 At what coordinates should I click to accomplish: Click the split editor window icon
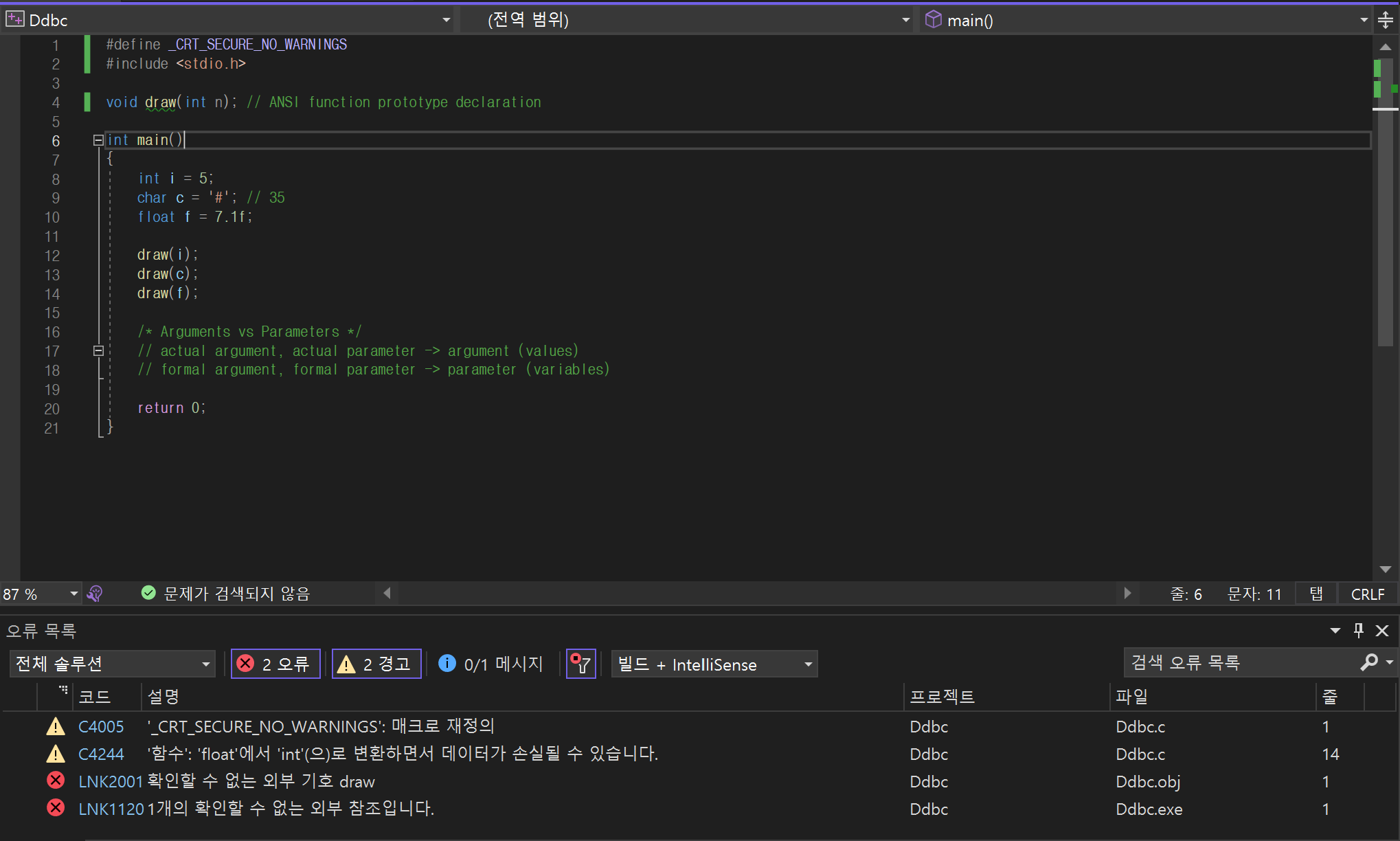click(1386, 20)
